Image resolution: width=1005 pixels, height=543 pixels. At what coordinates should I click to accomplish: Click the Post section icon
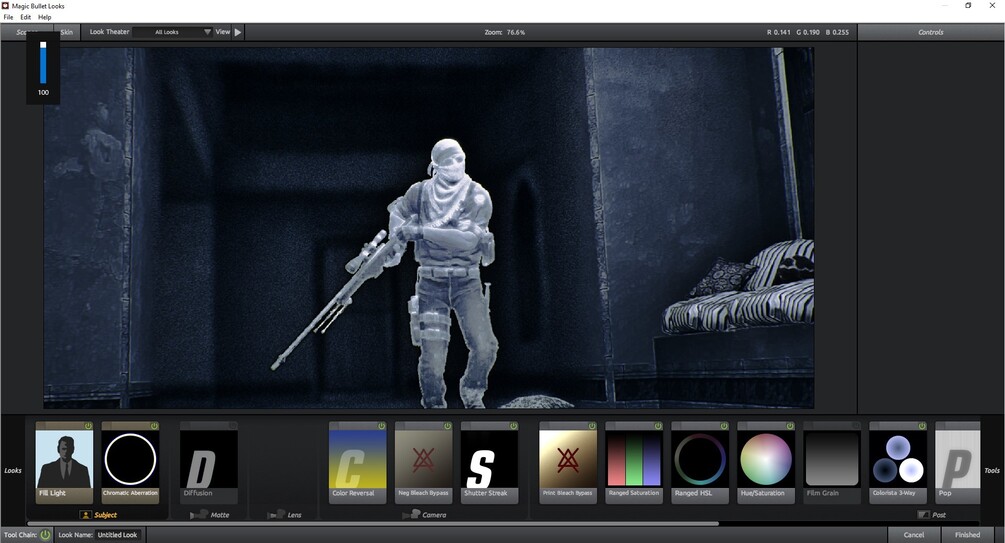click(x=924, y=515)
